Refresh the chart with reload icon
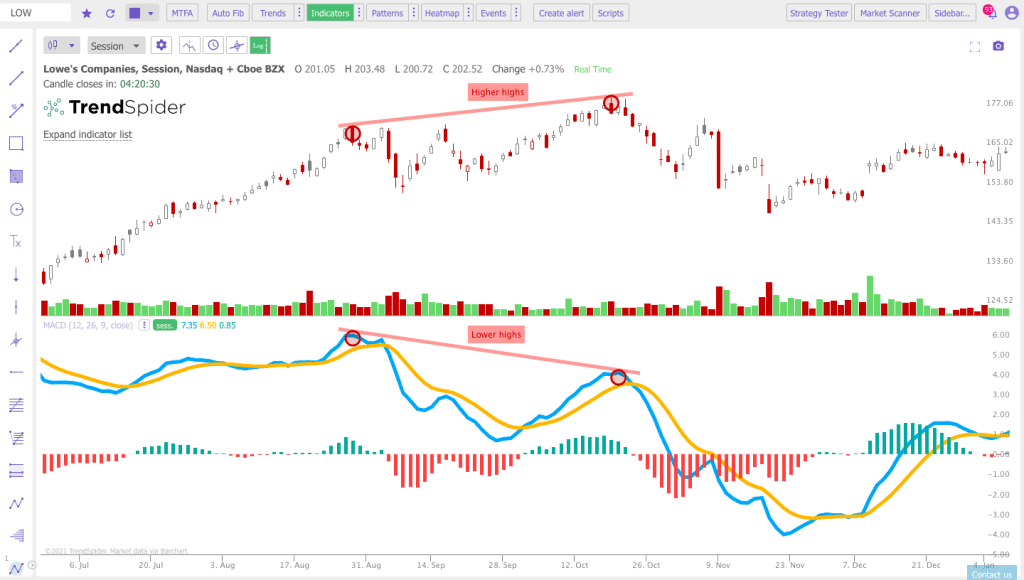This screenshot has width=1024, height=580. click(110, 13)
